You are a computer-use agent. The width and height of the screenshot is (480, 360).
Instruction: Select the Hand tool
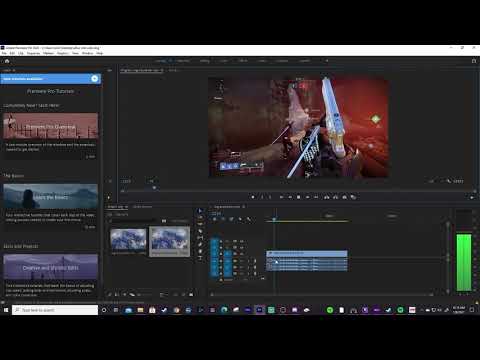click(x=200, y=251)
